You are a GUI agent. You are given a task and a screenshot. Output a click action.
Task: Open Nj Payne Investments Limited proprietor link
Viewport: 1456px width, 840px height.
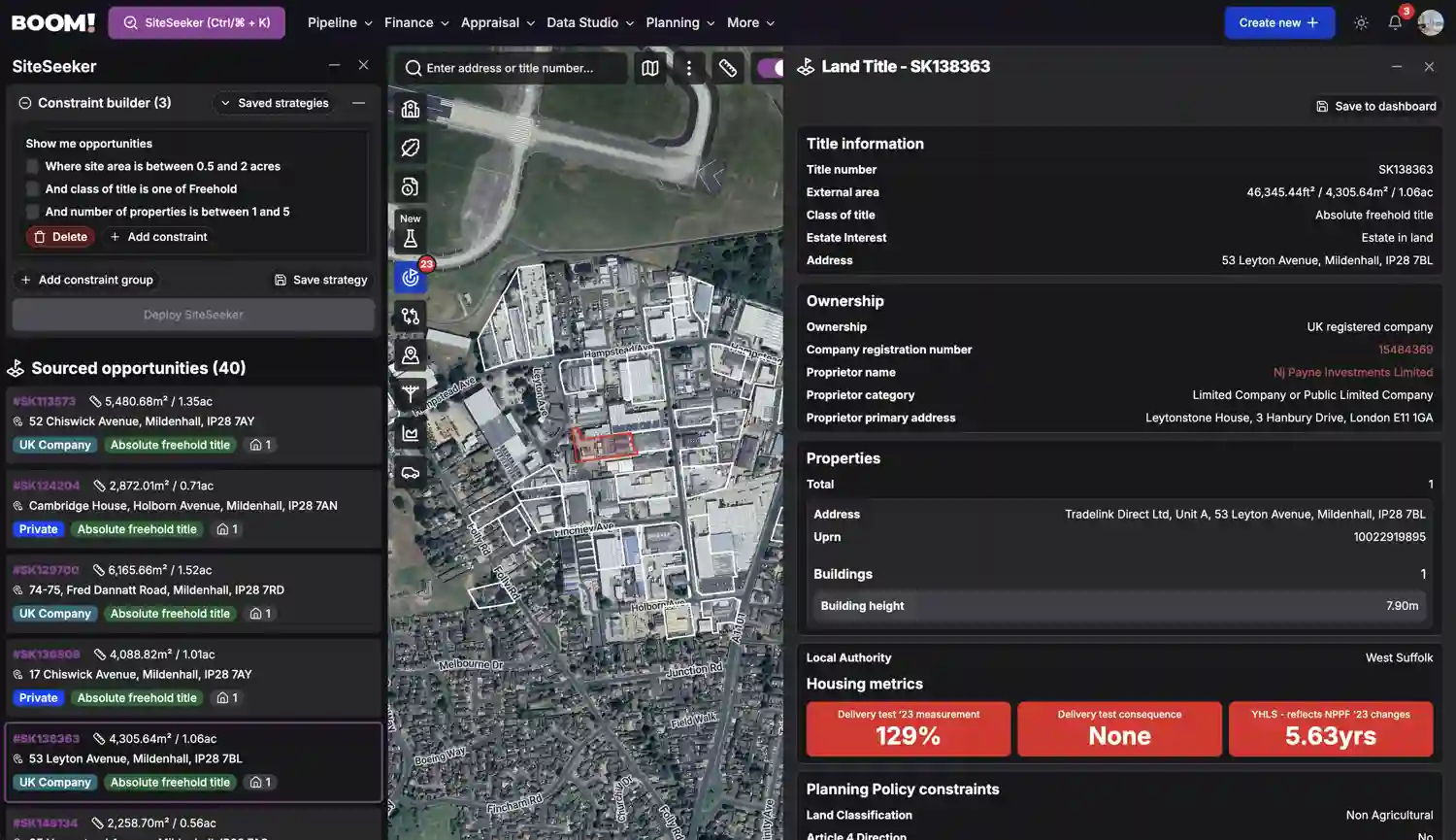point(1353,372)
